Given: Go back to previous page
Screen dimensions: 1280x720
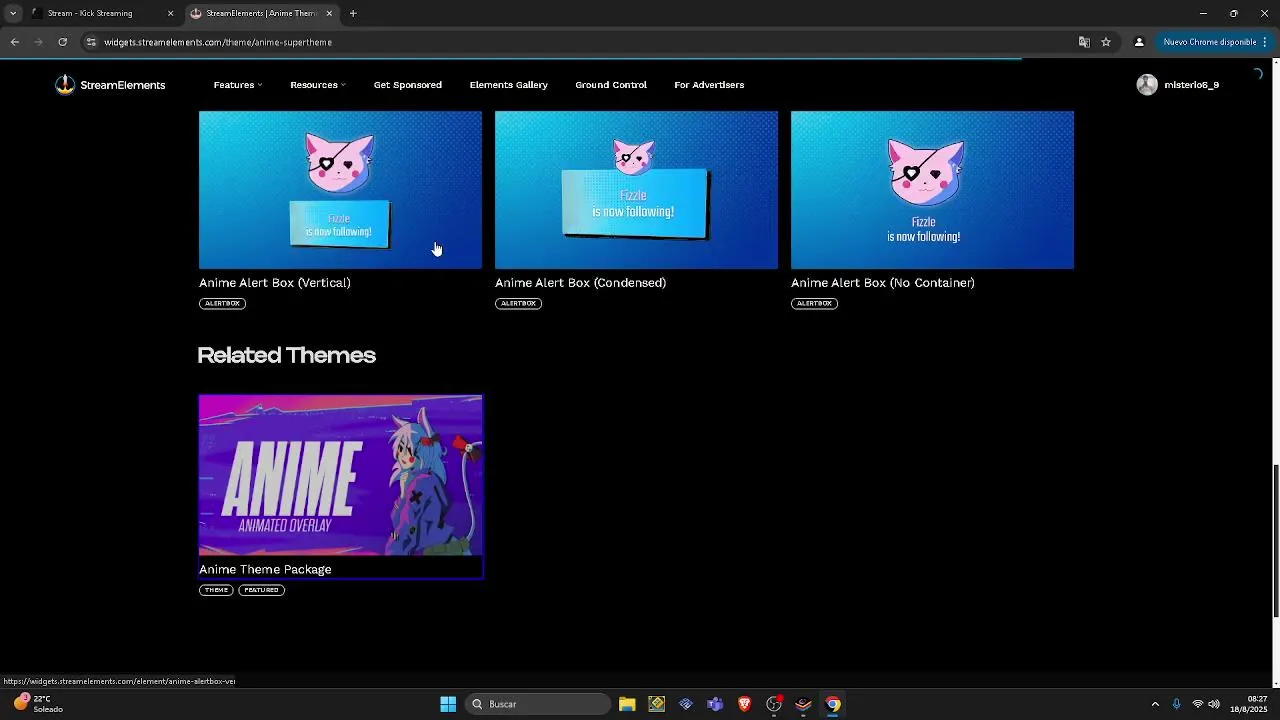Looking at the screenshot, I should tap(14, 42).
